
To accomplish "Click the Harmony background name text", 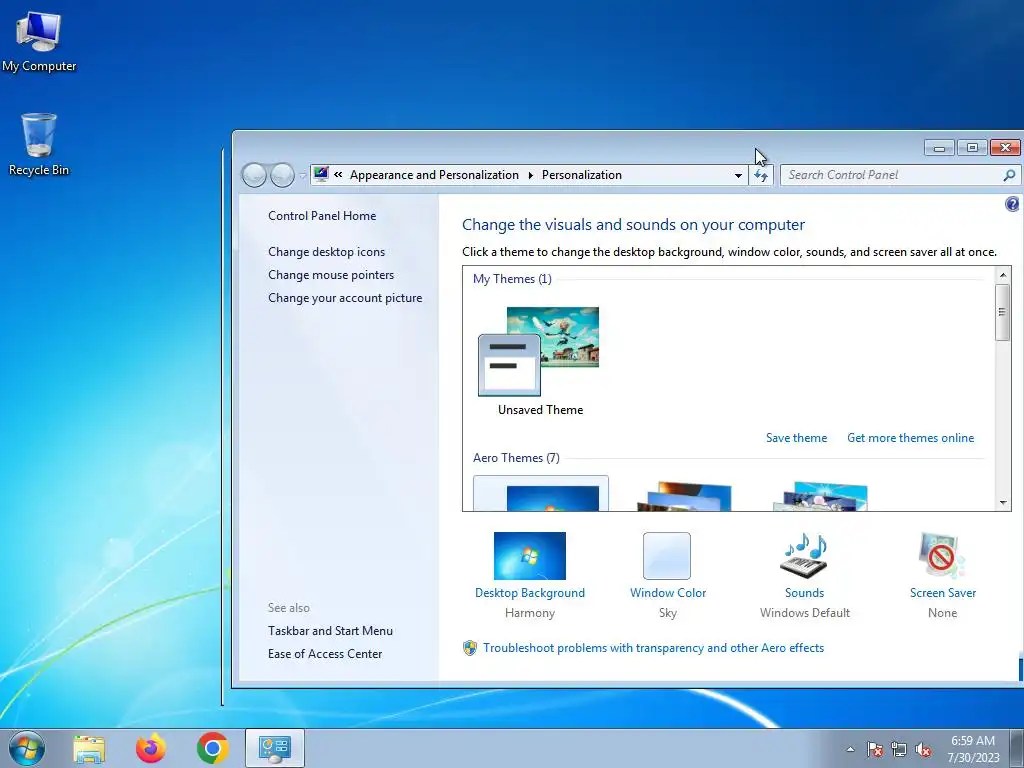I will (x=530, y=613).
